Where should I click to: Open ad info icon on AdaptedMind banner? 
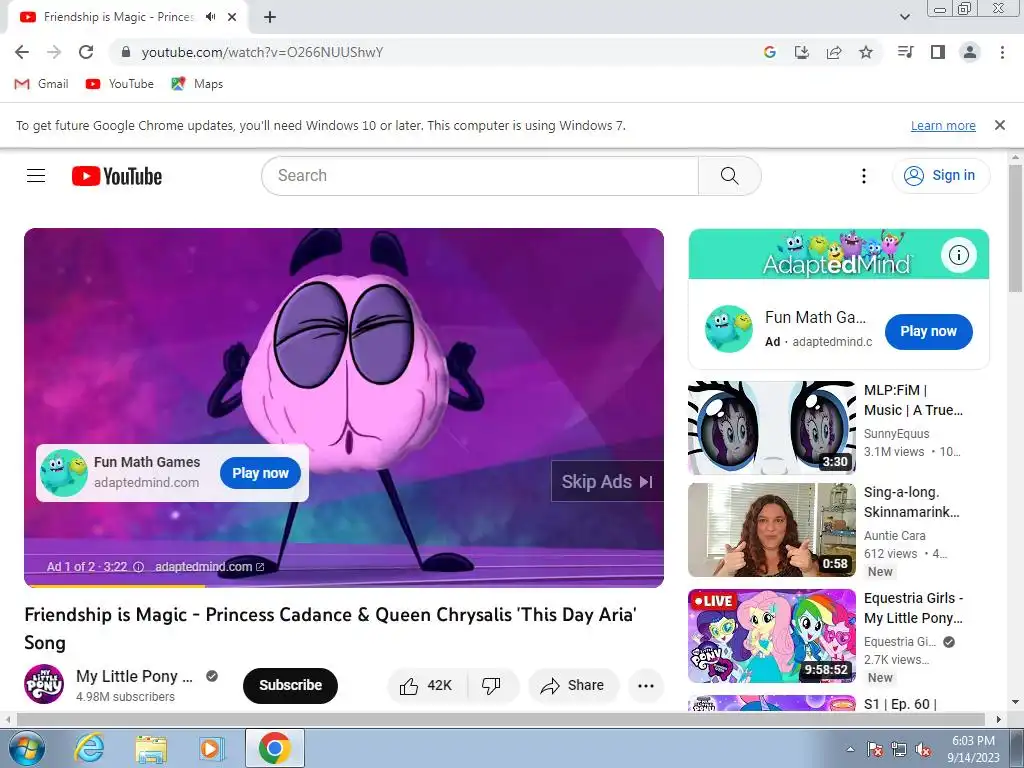[x=959, y=255]
